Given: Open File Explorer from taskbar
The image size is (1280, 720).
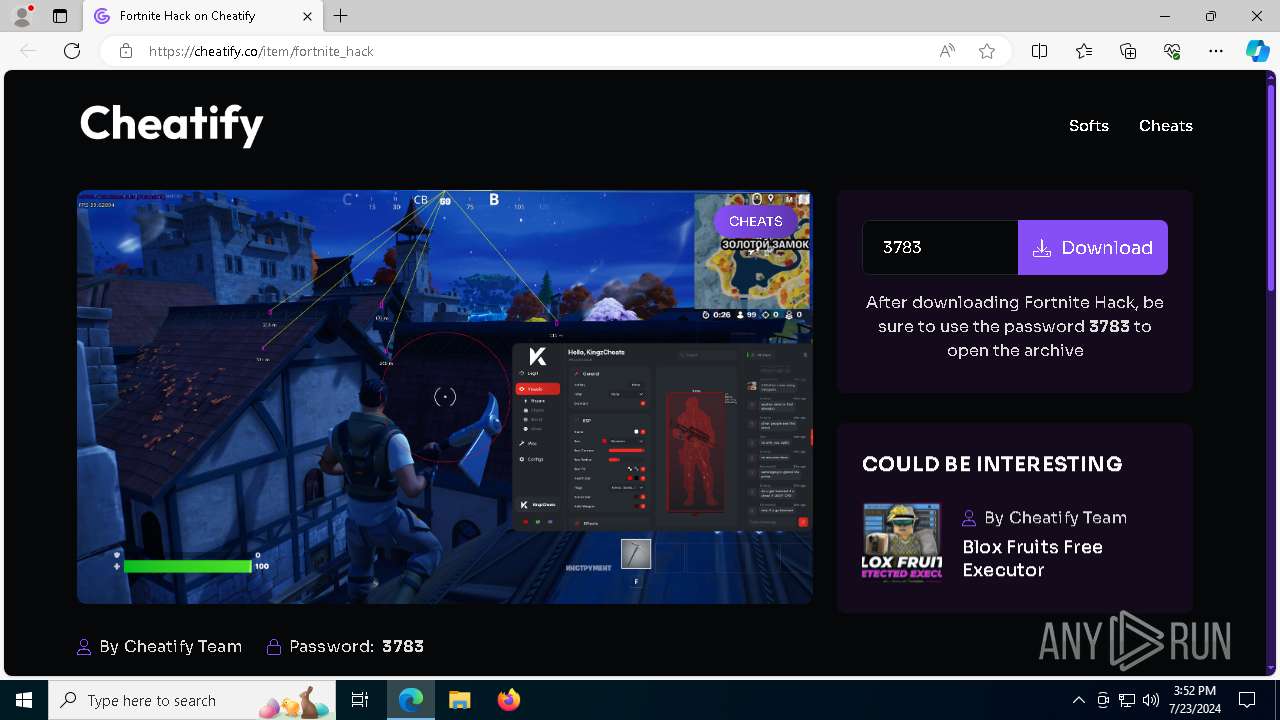Looking at the screenshot, I should click(x=459, y=700).
